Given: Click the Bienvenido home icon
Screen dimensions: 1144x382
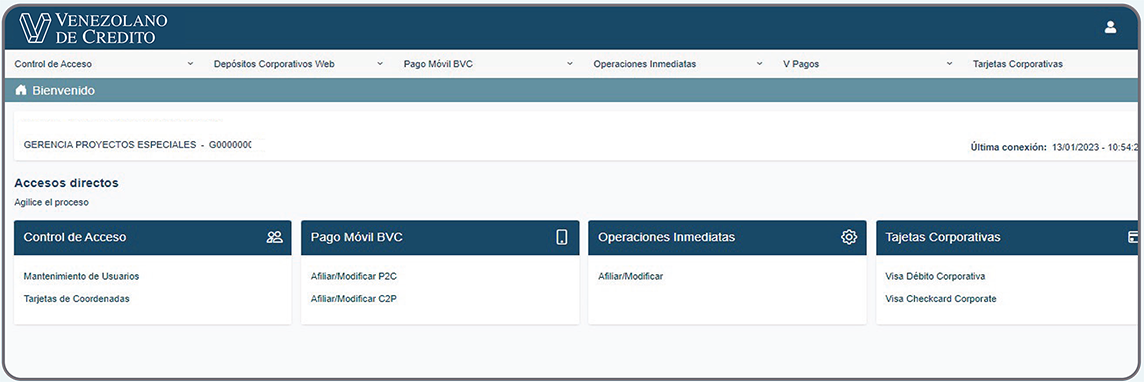Looking at the screenshot, I should tap(20, 90).
